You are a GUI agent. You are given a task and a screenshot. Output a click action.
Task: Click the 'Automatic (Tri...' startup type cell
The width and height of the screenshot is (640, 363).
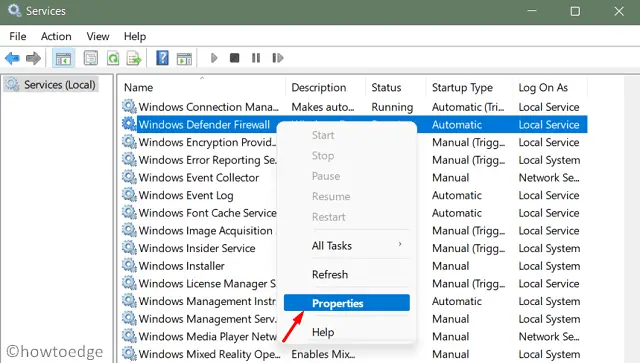(468, 107)
